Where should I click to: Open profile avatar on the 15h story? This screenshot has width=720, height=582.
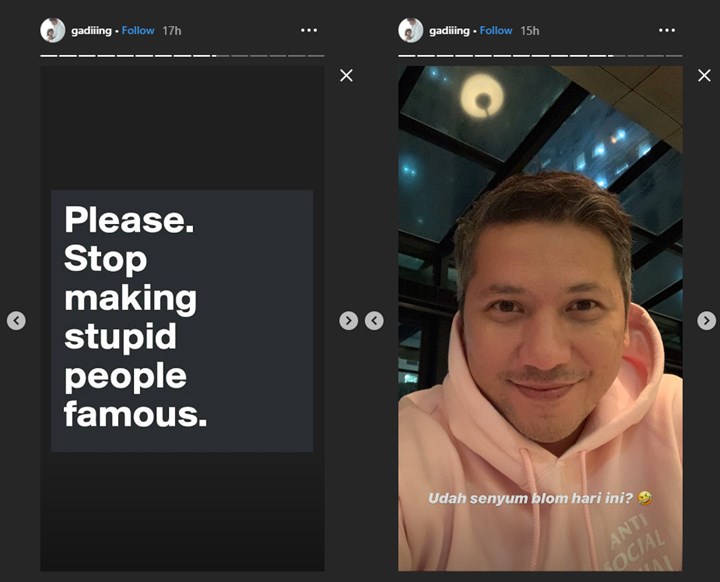coord(410,30)
